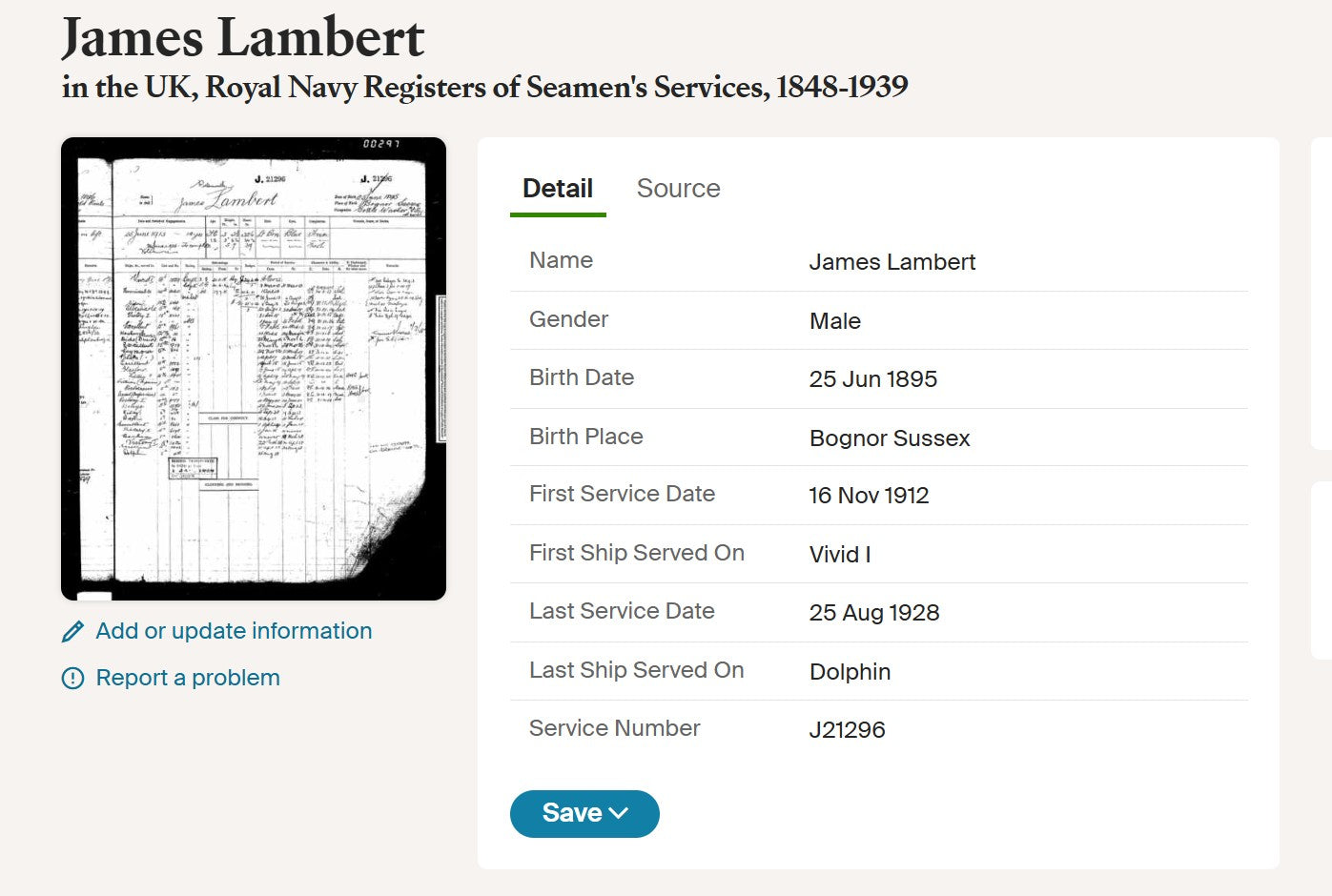Select the service number J21296
This screenshot has width=1332, height=896.
tap(847, 730)
